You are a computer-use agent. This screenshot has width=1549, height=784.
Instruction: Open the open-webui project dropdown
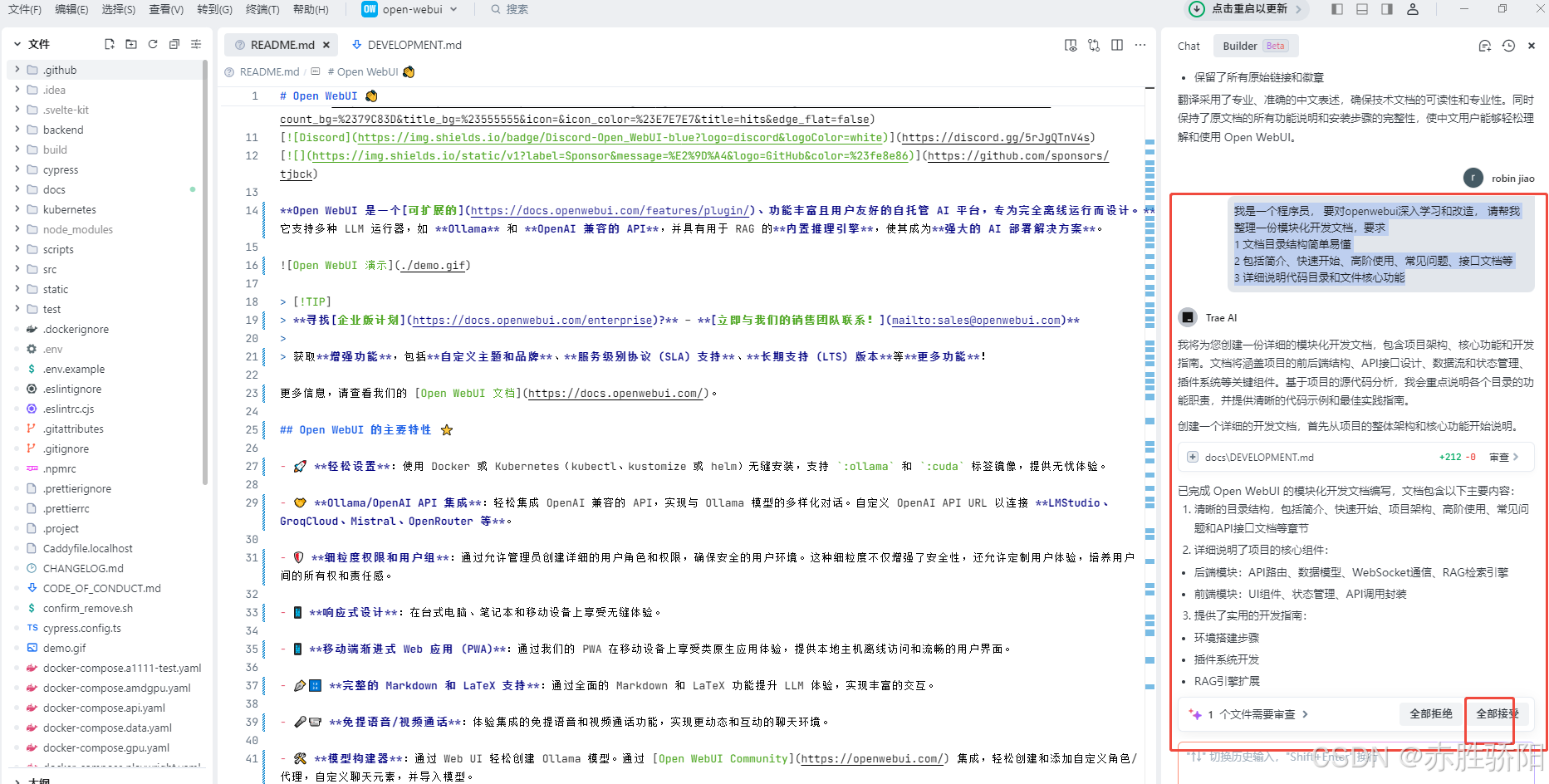coord(410,9)
